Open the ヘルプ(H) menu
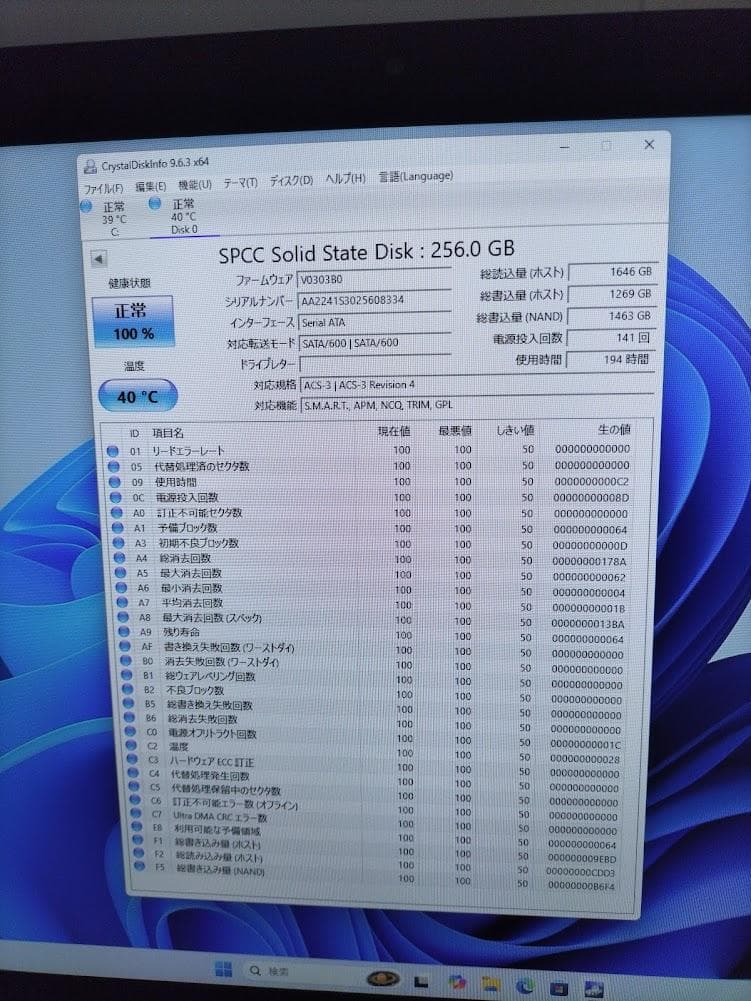The image size is (751, 1001). pyautogui.click(x=345, y=178)
